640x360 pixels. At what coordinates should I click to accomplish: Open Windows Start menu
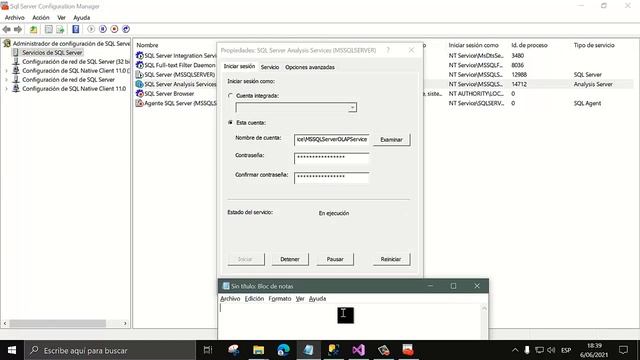click(x=12, y=350)
